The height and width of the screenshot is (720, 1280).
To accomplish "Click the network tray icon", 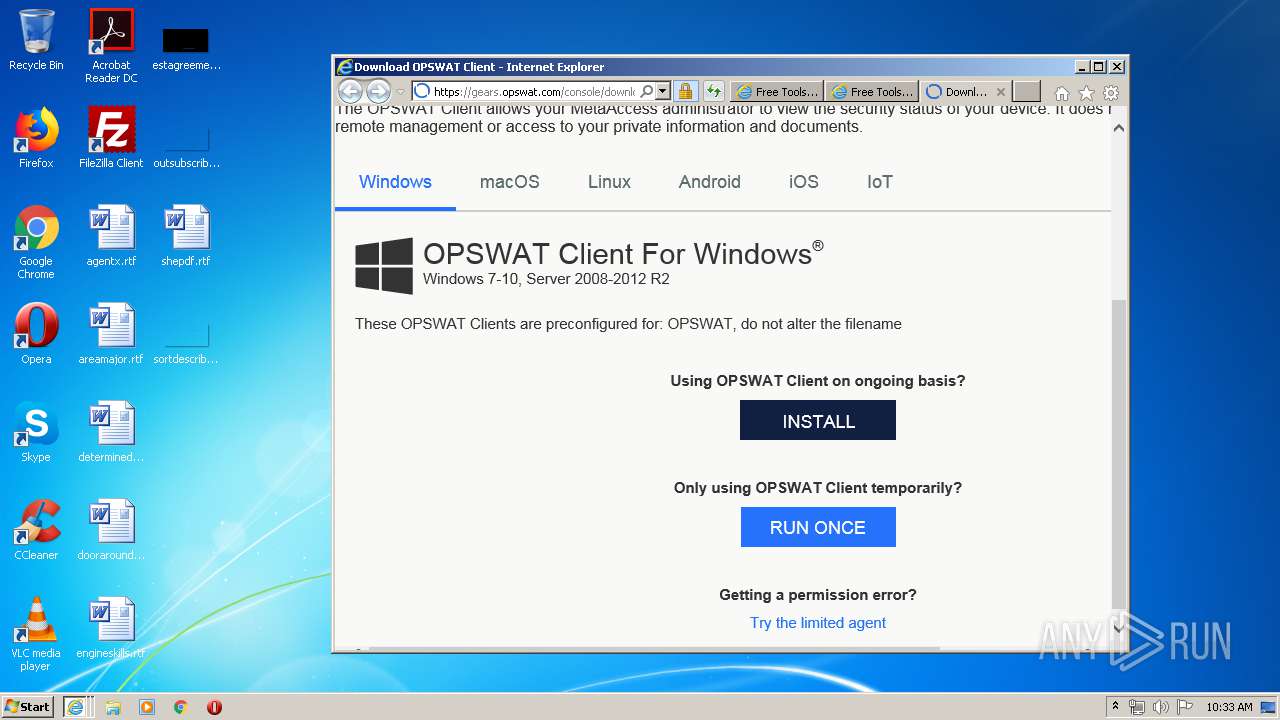I will coord(1137,707).
